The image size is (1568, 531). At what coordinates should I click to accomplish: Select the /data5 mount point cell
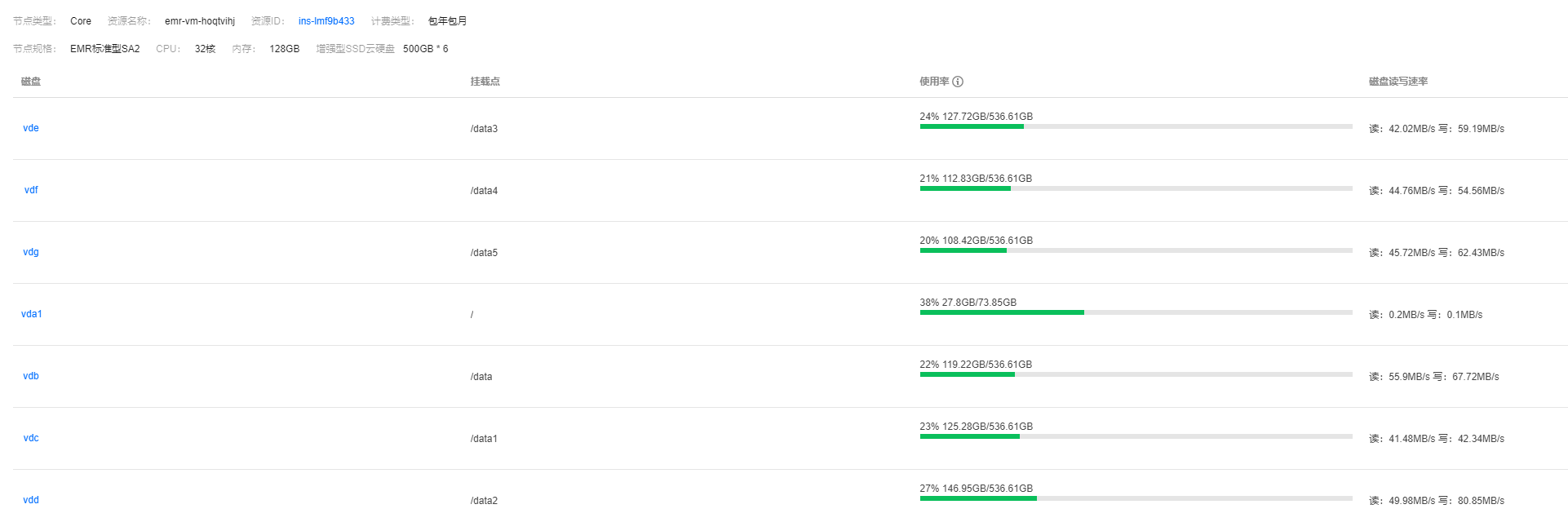pos(484,253)
